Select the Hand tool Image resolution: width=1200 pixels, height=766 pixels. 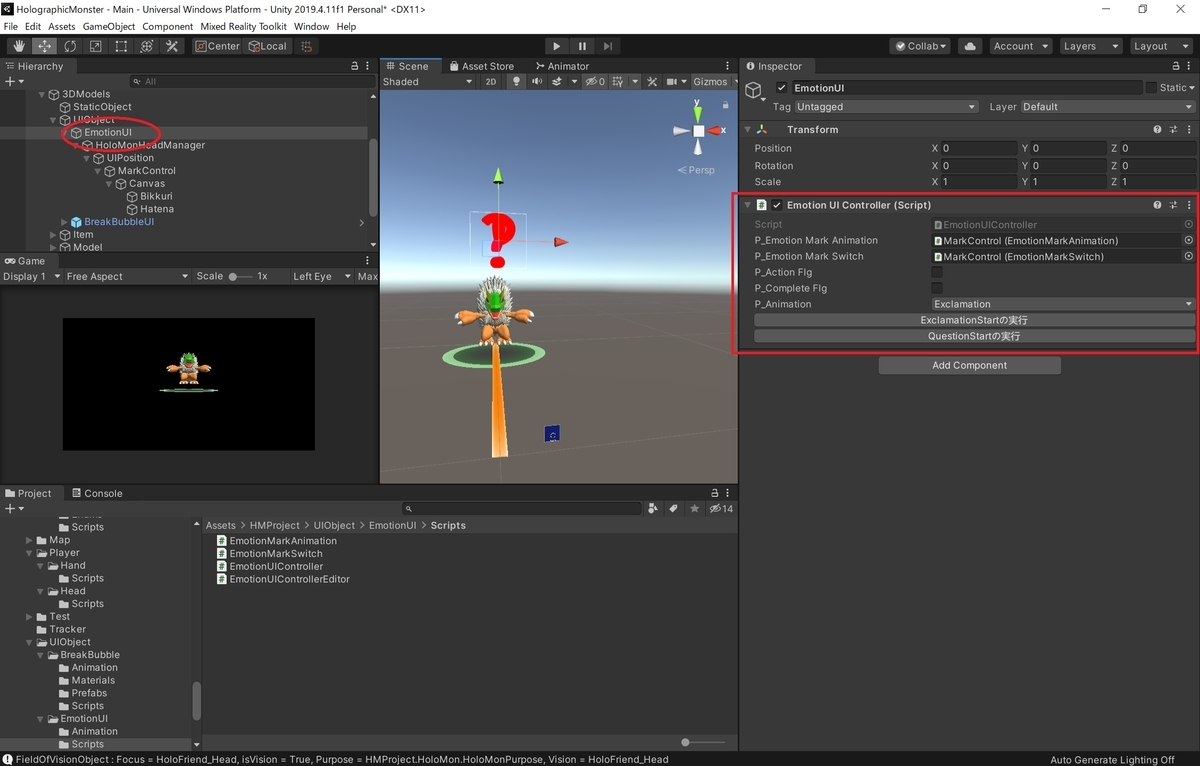point(19,46)
